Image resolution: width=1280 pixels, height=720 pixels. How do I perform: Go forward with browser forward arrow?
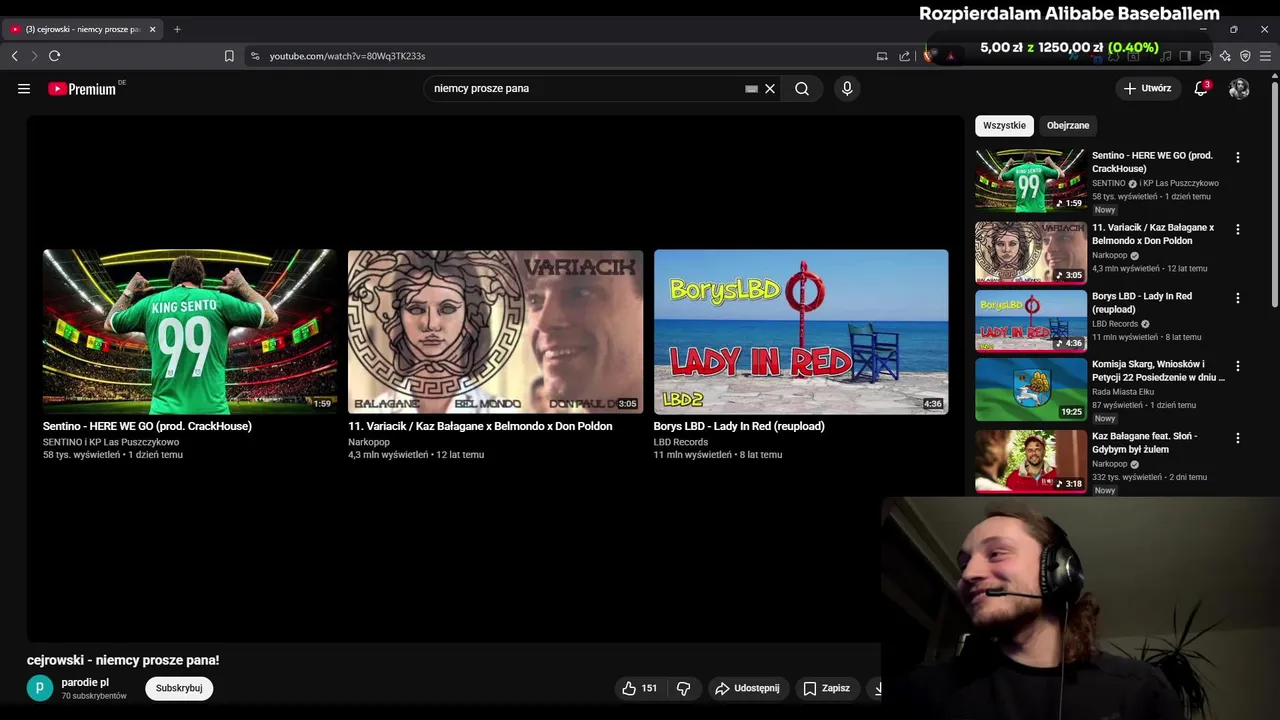tap(34, 56)
